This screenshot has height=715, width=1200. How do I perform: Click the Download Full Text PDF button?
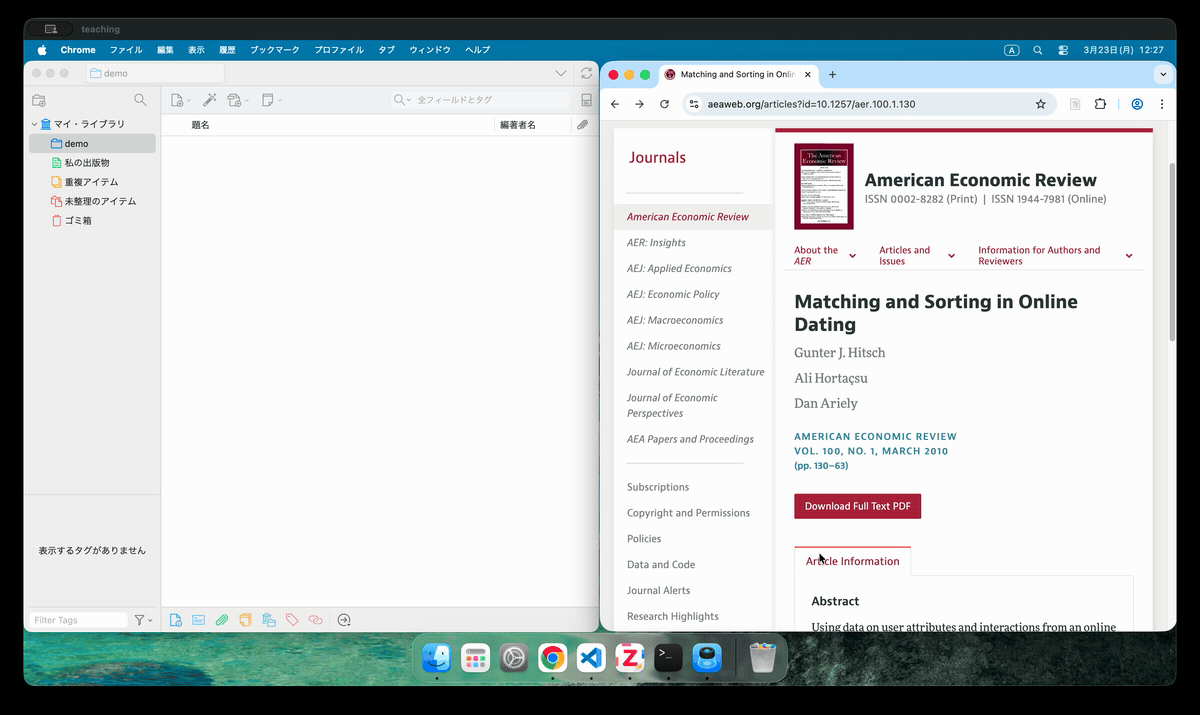point(857,506)
